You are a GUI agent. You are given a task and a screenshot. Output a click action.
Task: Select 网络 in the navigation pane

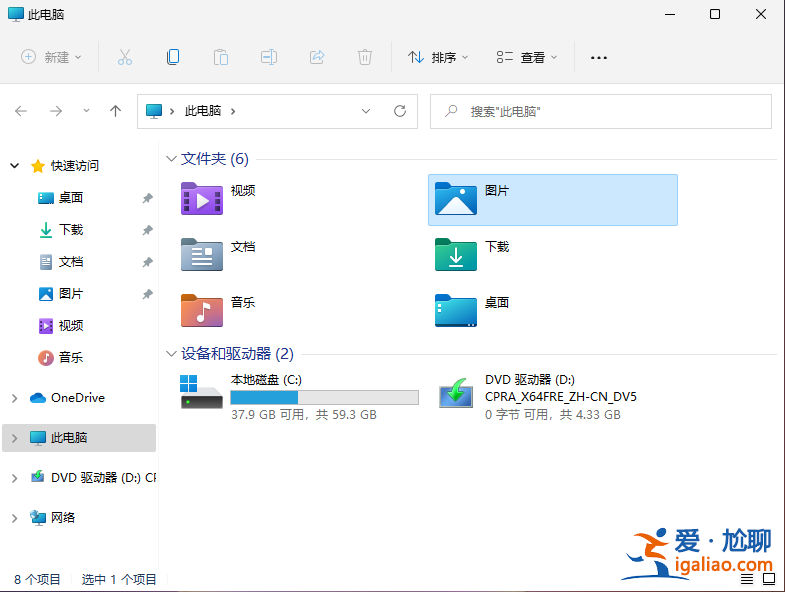(x=63, y=517)
